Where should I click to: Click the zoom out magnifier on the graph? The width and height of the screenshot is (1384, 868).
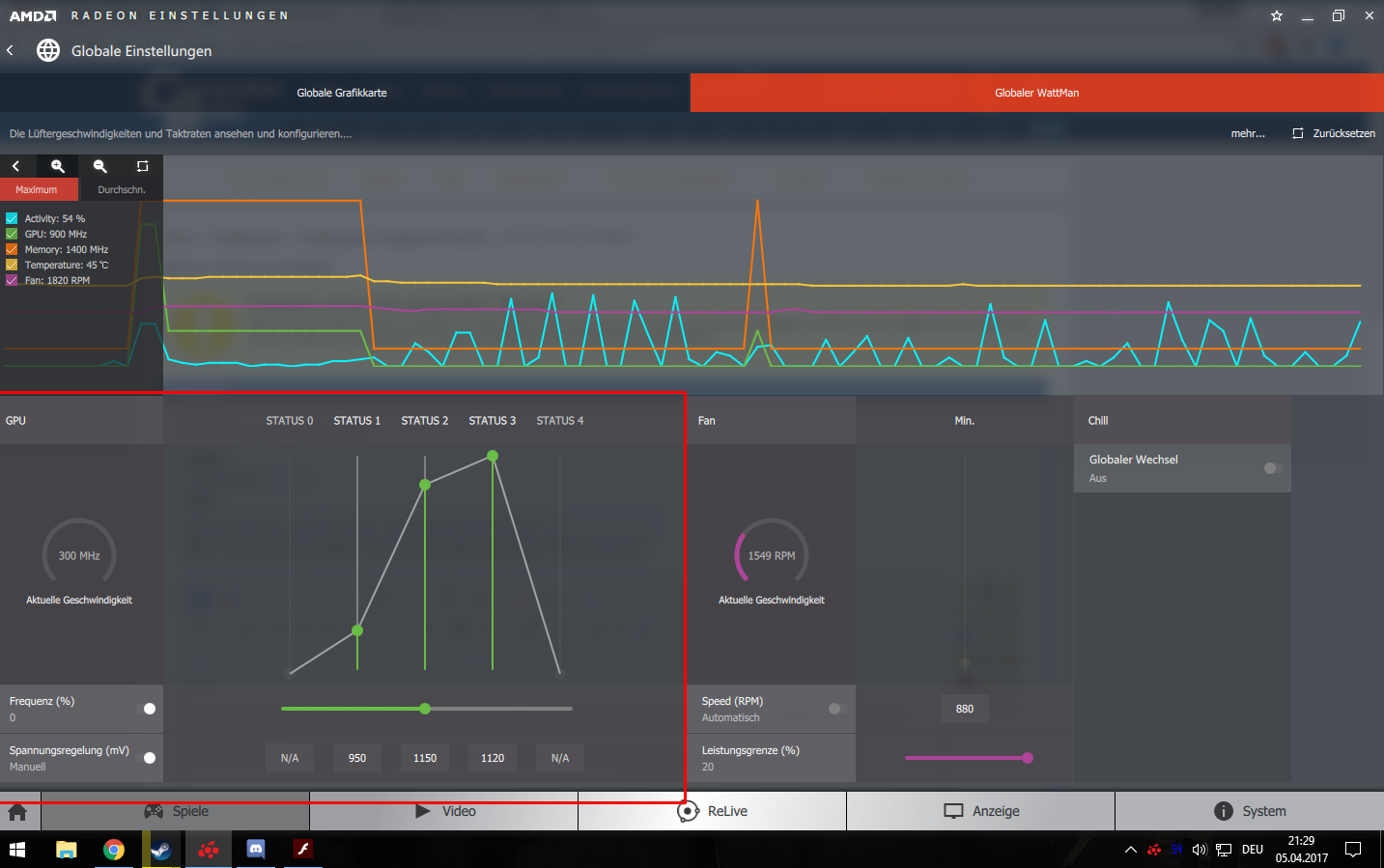100,166
